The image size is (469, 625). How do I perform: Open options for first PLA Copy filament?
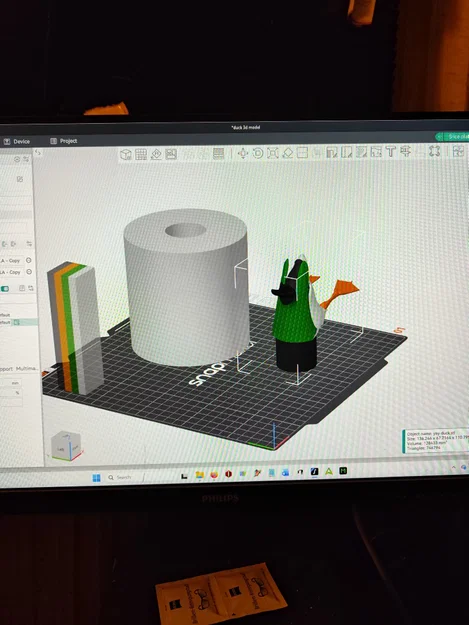[x=29, y=260]
